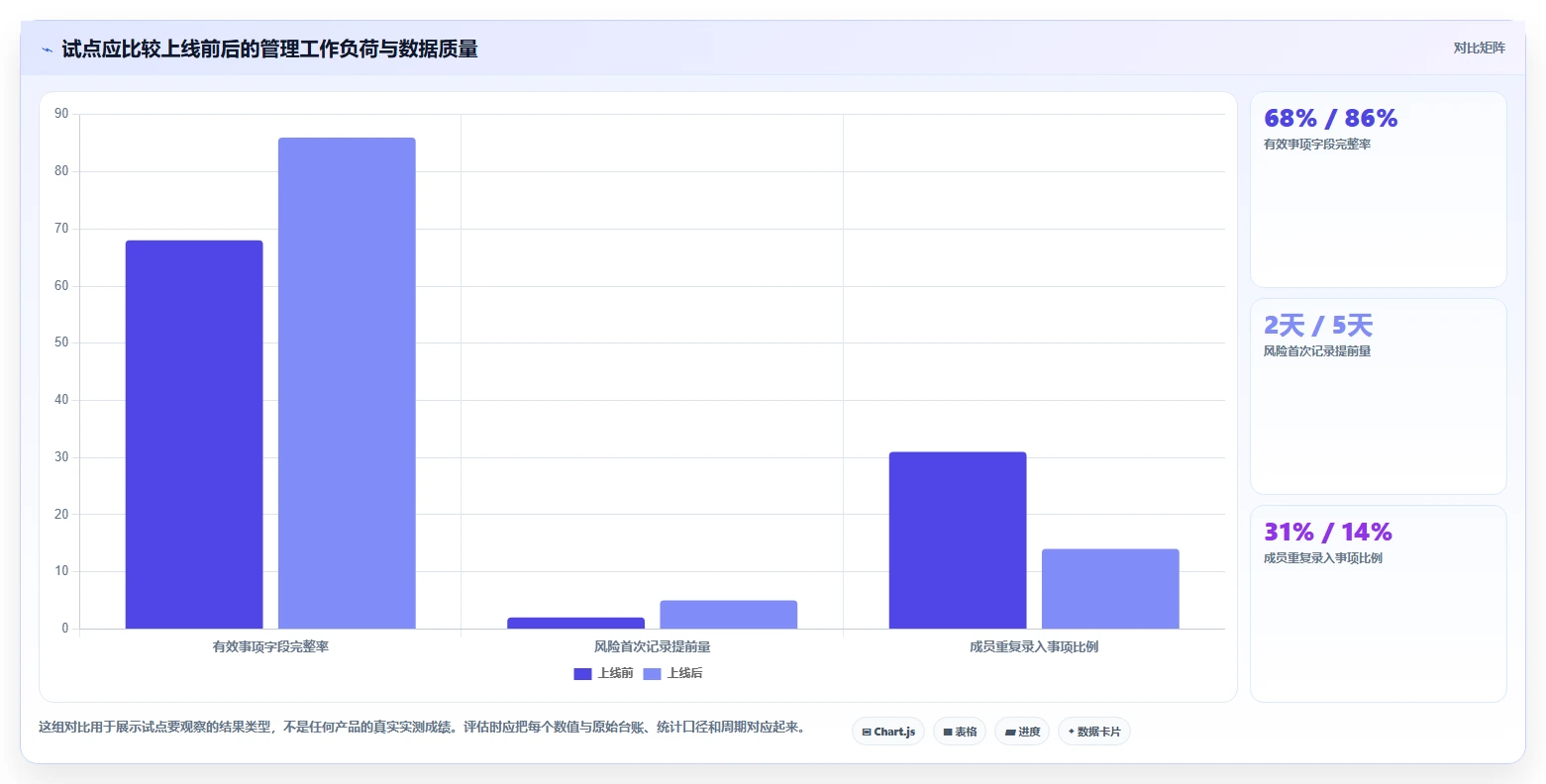Image resolution: width=1546 pixels, height=784 pixels.
Task: Click the 表格 tag chip
Action: [960, 732]
